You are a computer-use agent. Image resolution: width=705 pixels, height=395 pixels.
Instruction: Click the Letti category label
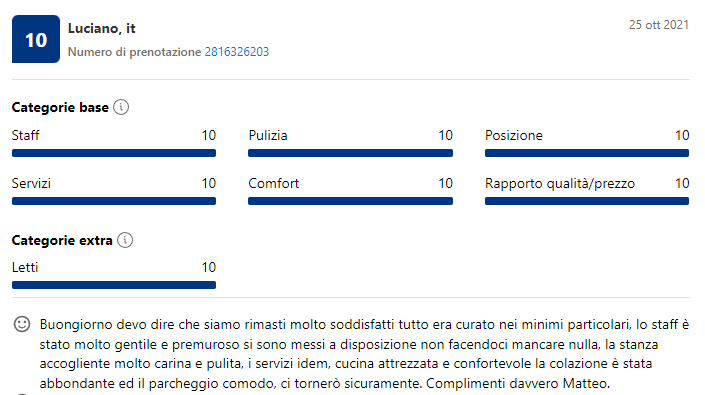(x=25, y=267)
